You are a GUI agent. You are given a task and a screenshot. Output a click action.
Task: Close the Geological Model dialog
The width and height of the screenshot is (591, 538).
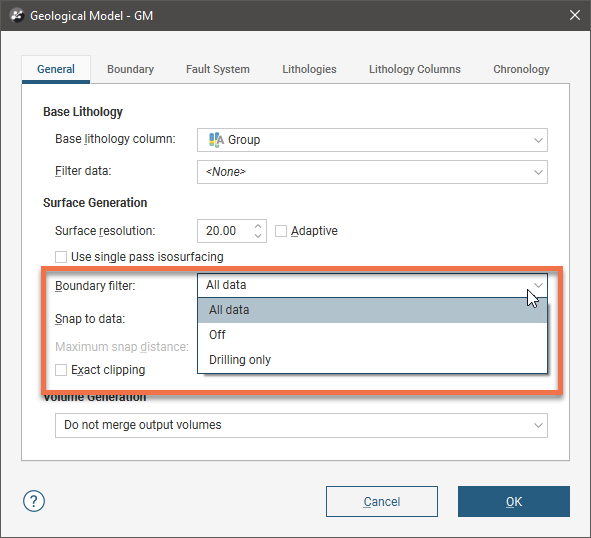(x=575, y=15)
